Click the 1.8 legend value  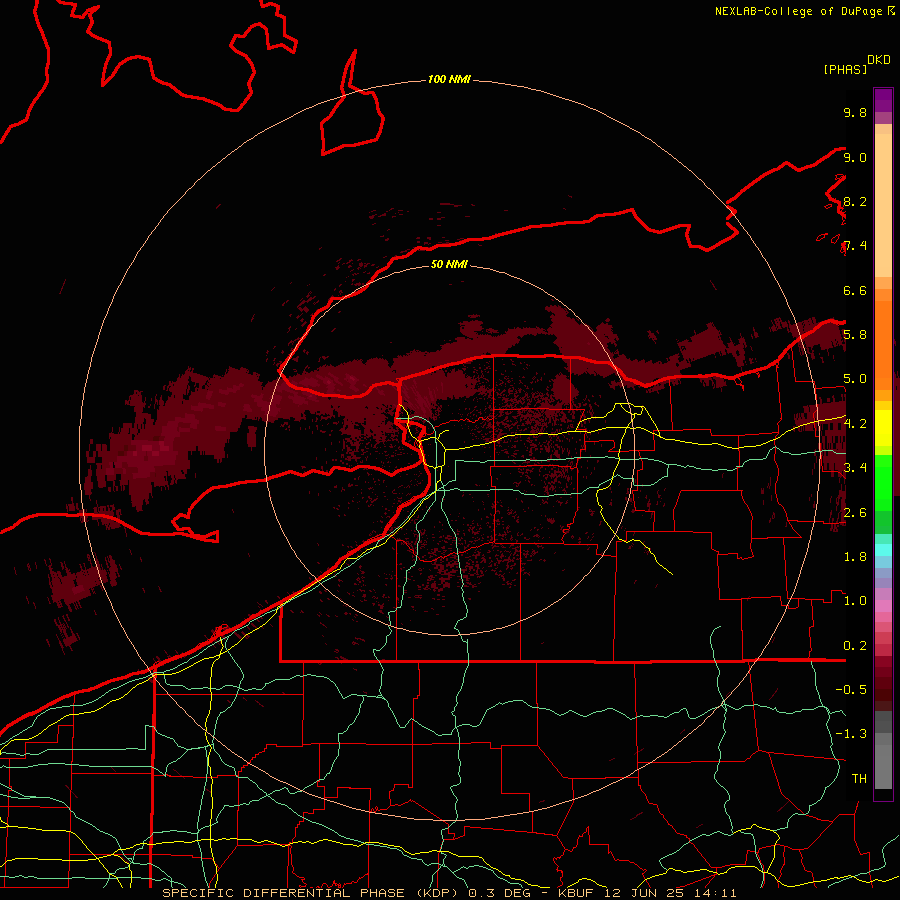tap(855, 556)
